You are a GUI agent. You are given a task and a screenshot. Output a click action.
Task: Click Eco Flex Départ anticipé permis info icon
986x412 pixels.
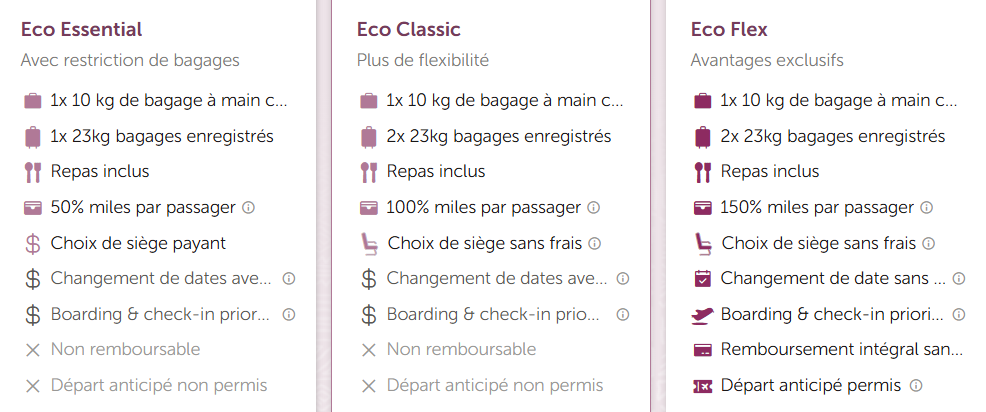[915, 385]
